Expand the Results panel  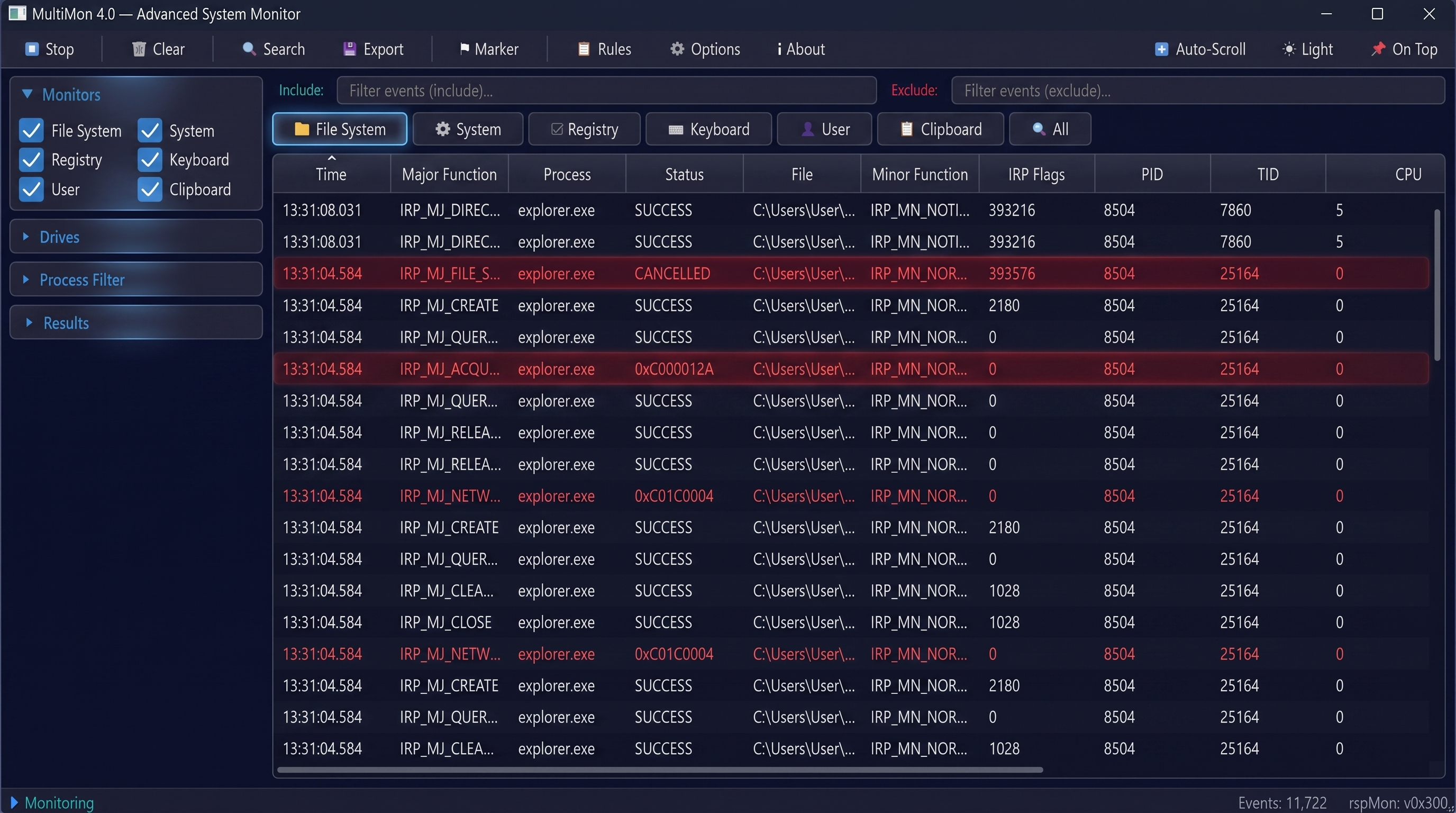[x=135, y=323]
